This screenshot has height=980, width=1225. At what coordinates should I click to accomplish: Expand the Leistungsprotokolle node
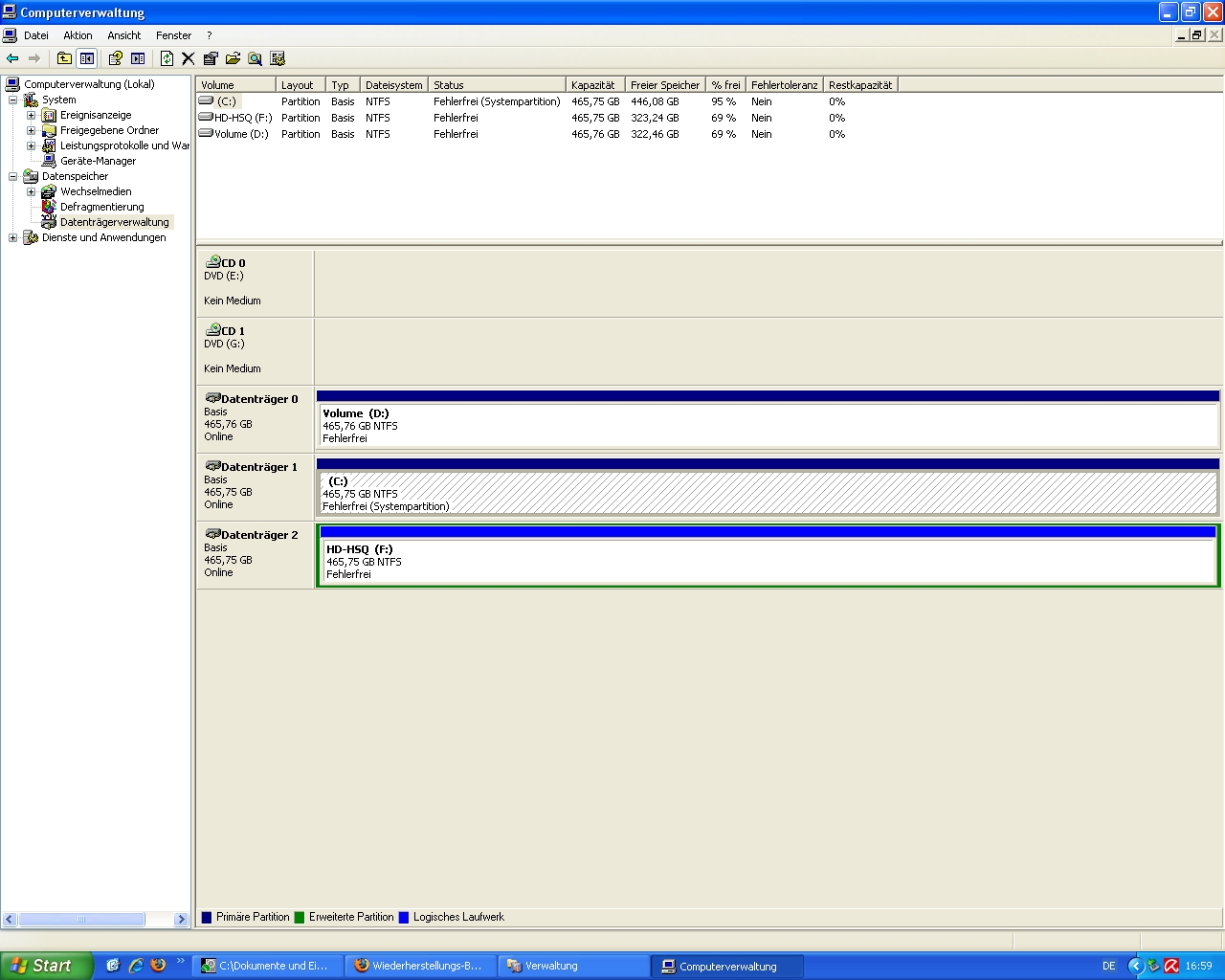(x=31, y=145)
